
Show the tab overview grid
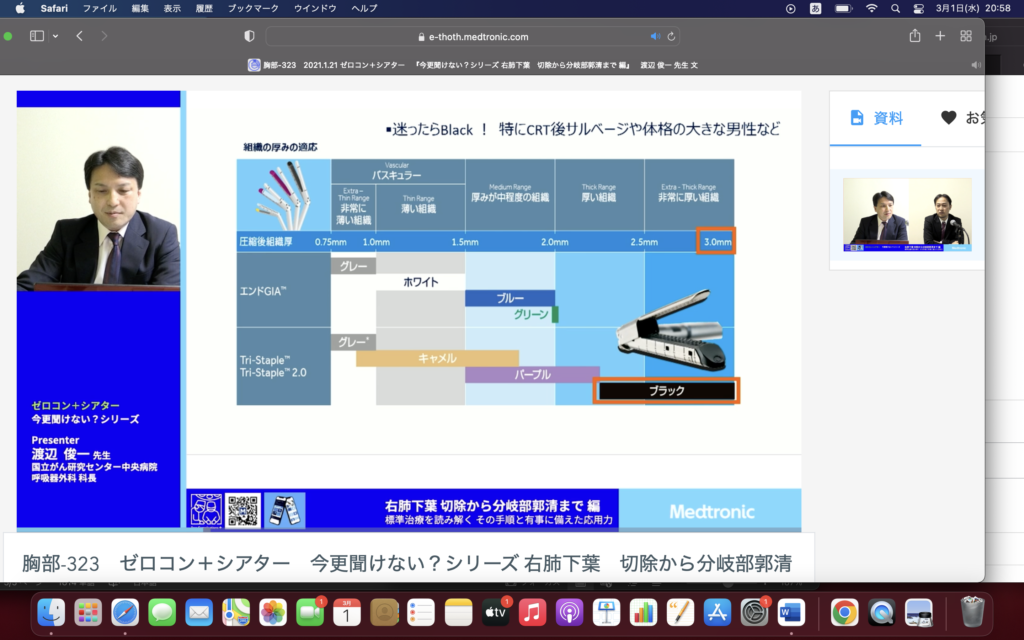(x=966, y=36)
